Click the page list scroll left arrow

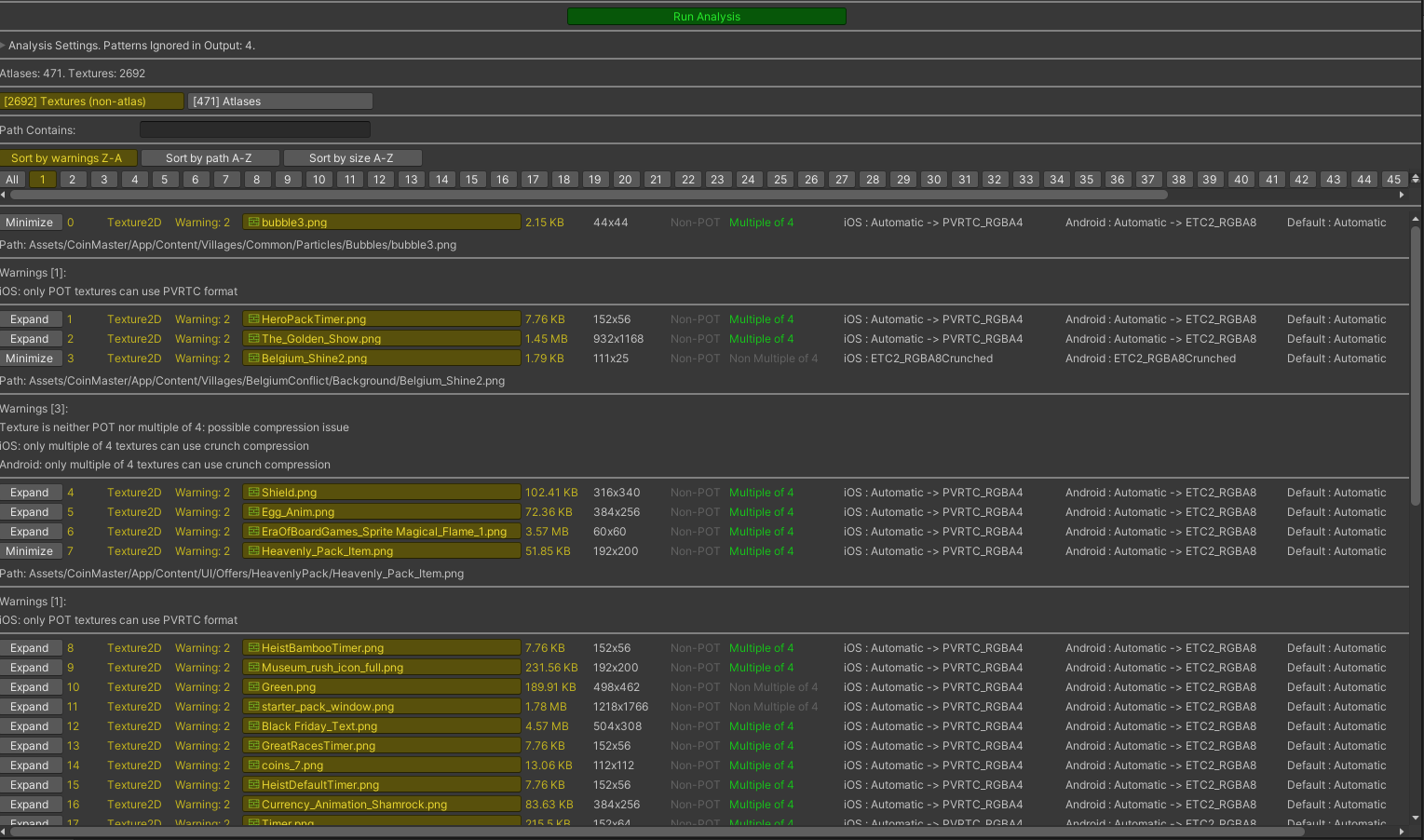click(x=3, y=195)
